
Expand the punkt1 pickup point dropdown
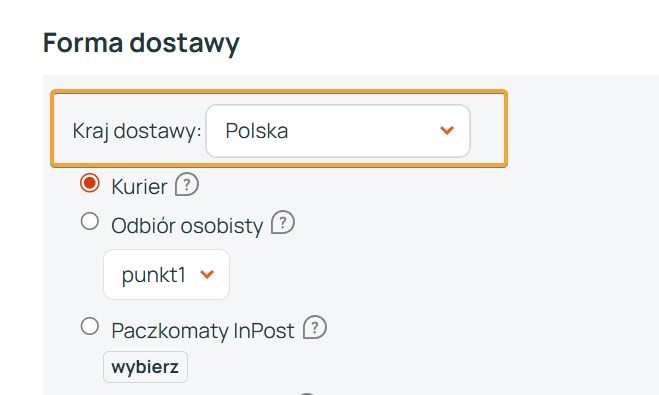click(166, 274)
